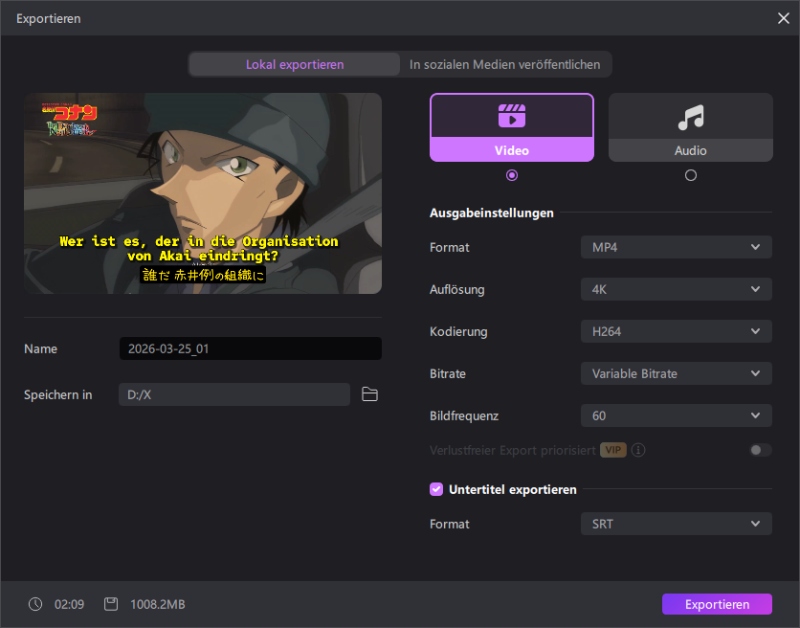Select the Video radio button

512,175
